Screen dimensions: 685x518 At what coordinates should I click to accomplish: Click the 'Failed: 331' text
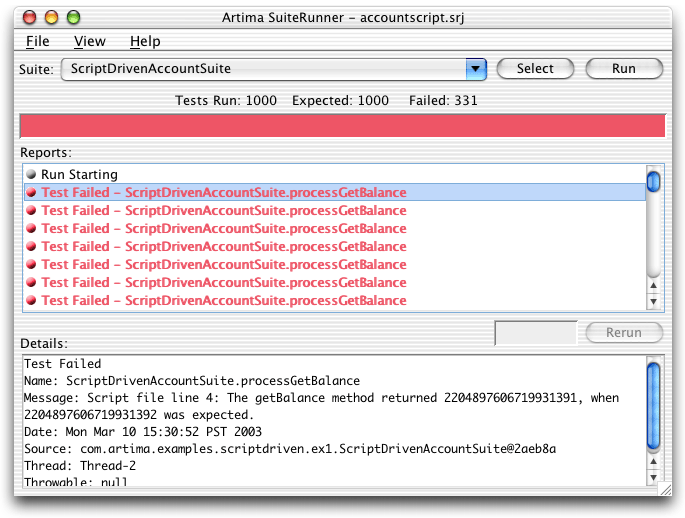click(x=443, y=100)
